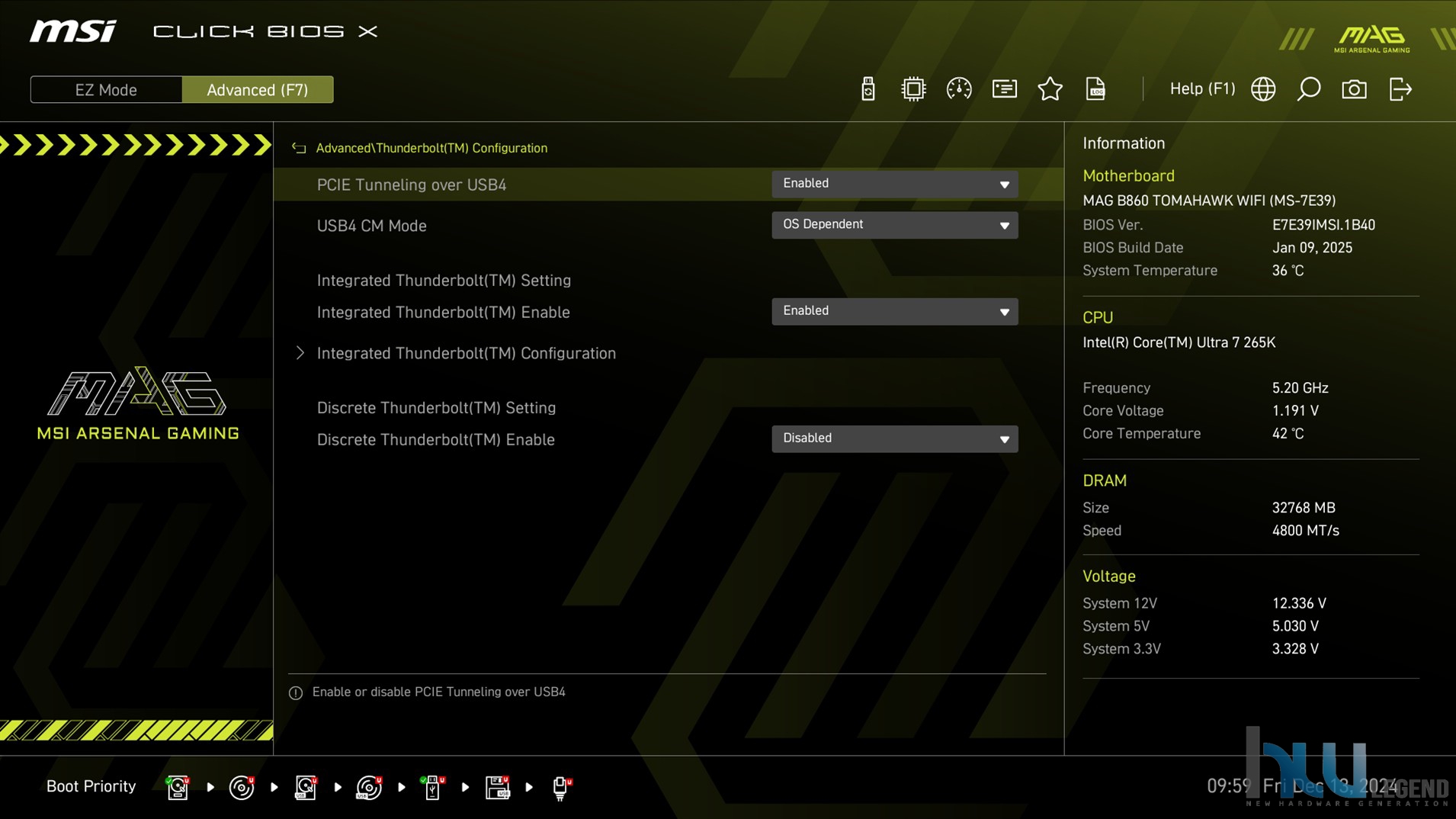Open the LOG file icon
The height and width of the screenshot is (819, 1456).
[x=1095, y=89]
